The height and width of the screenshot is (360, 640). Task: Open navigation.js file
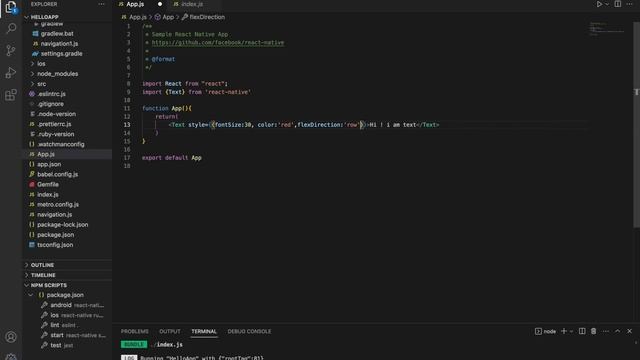pyautogui.click(x=54, y=215)
